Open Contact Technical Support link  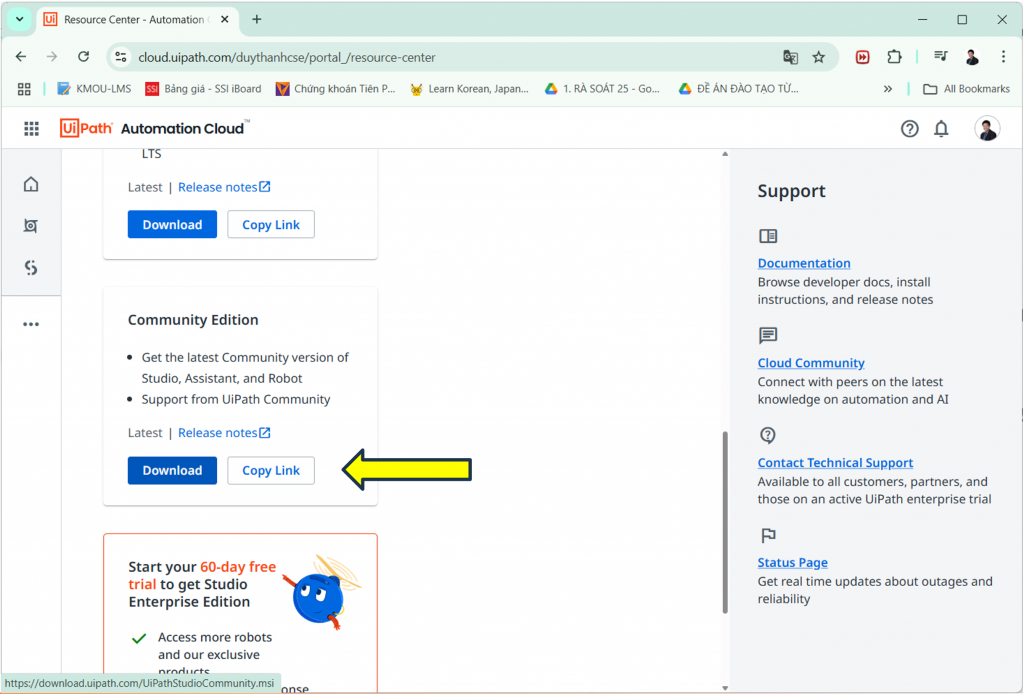click(835, 463)
